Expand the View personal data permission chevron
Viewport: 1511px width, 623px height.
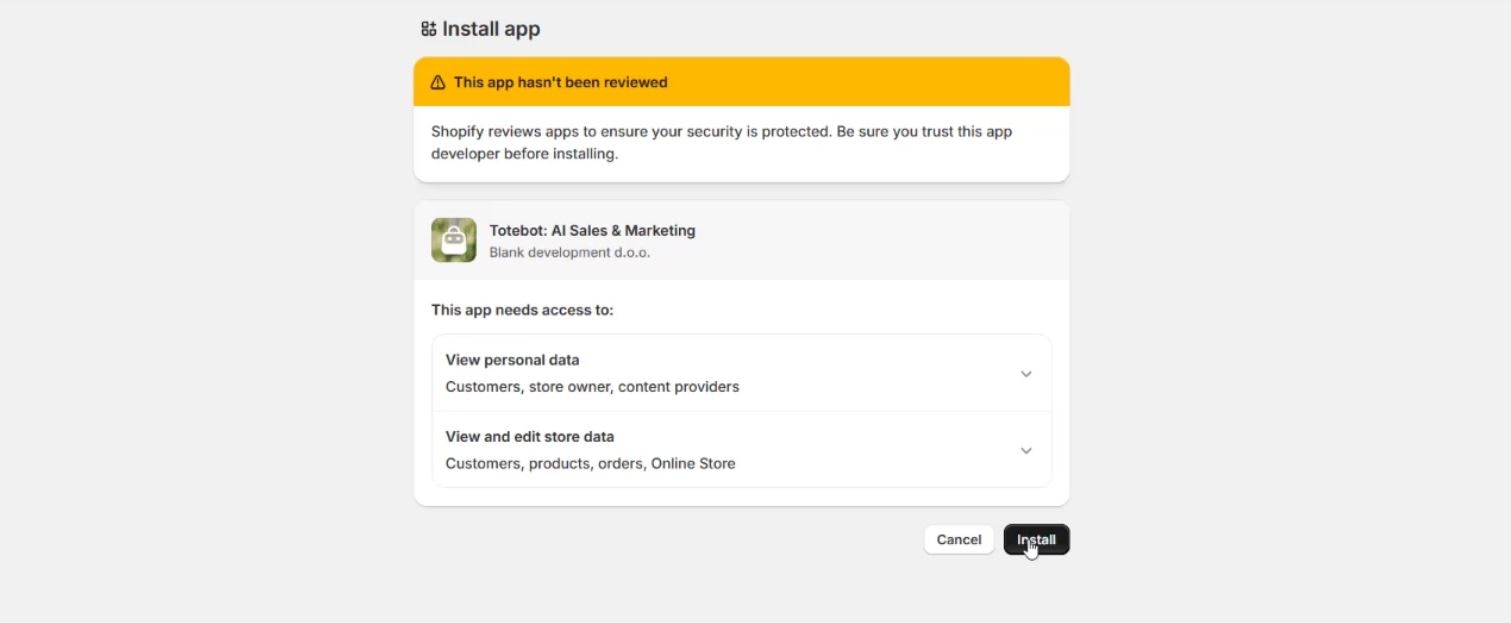click(x=1026, y=374)
